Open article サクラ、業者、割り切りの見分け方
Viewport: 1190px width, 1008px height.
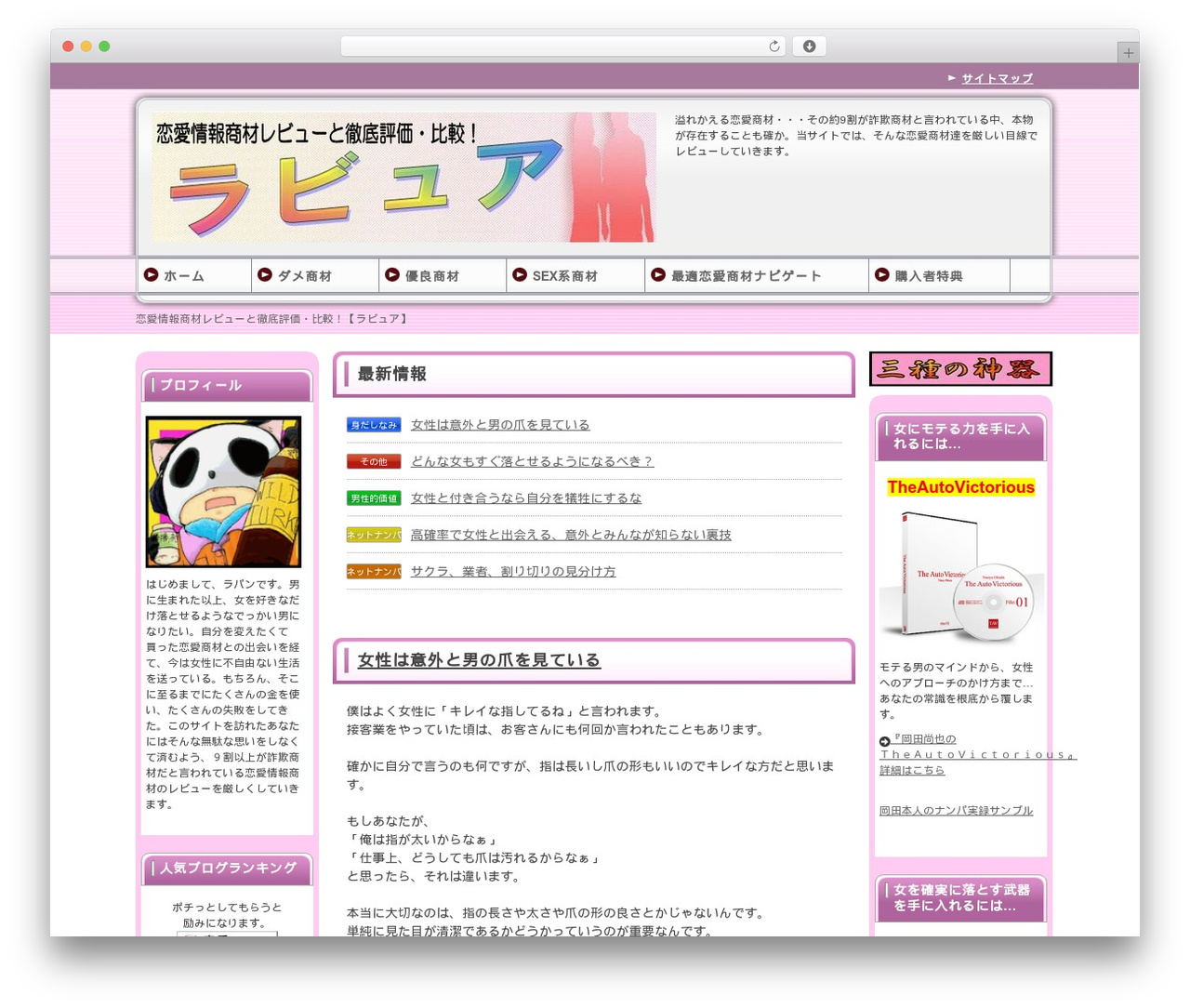(513, 572)
